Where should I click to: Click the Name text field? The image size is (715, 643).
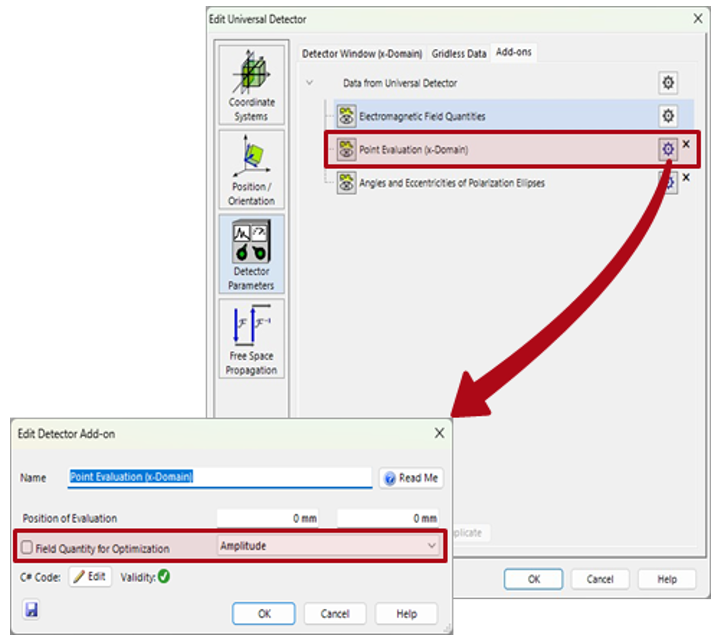pos(220,478)
